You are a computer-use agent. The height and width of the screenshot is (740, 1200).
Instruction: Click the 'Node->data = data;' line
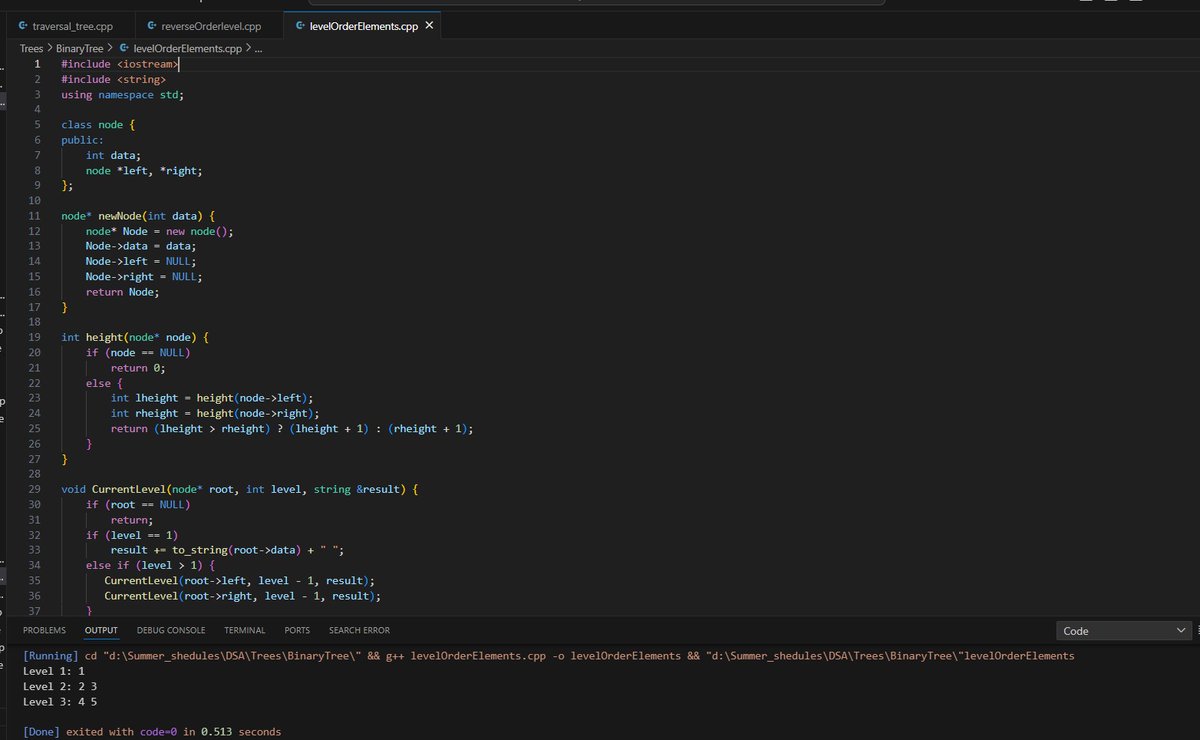(142, 246)
